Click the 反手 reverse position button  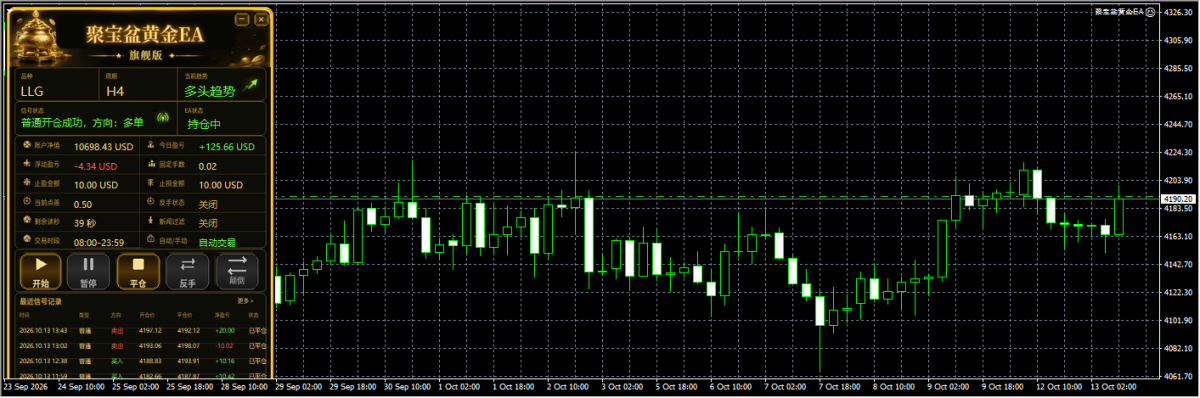[187, 271]
